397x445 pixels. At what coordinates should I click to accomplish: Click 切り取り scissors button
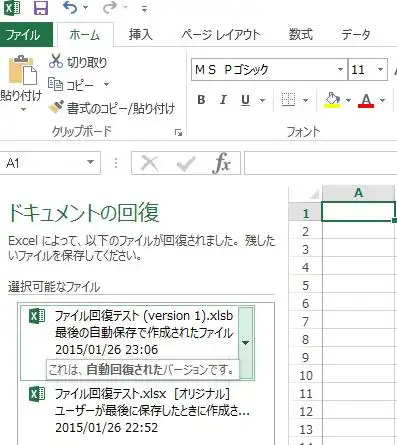(78, 62)
